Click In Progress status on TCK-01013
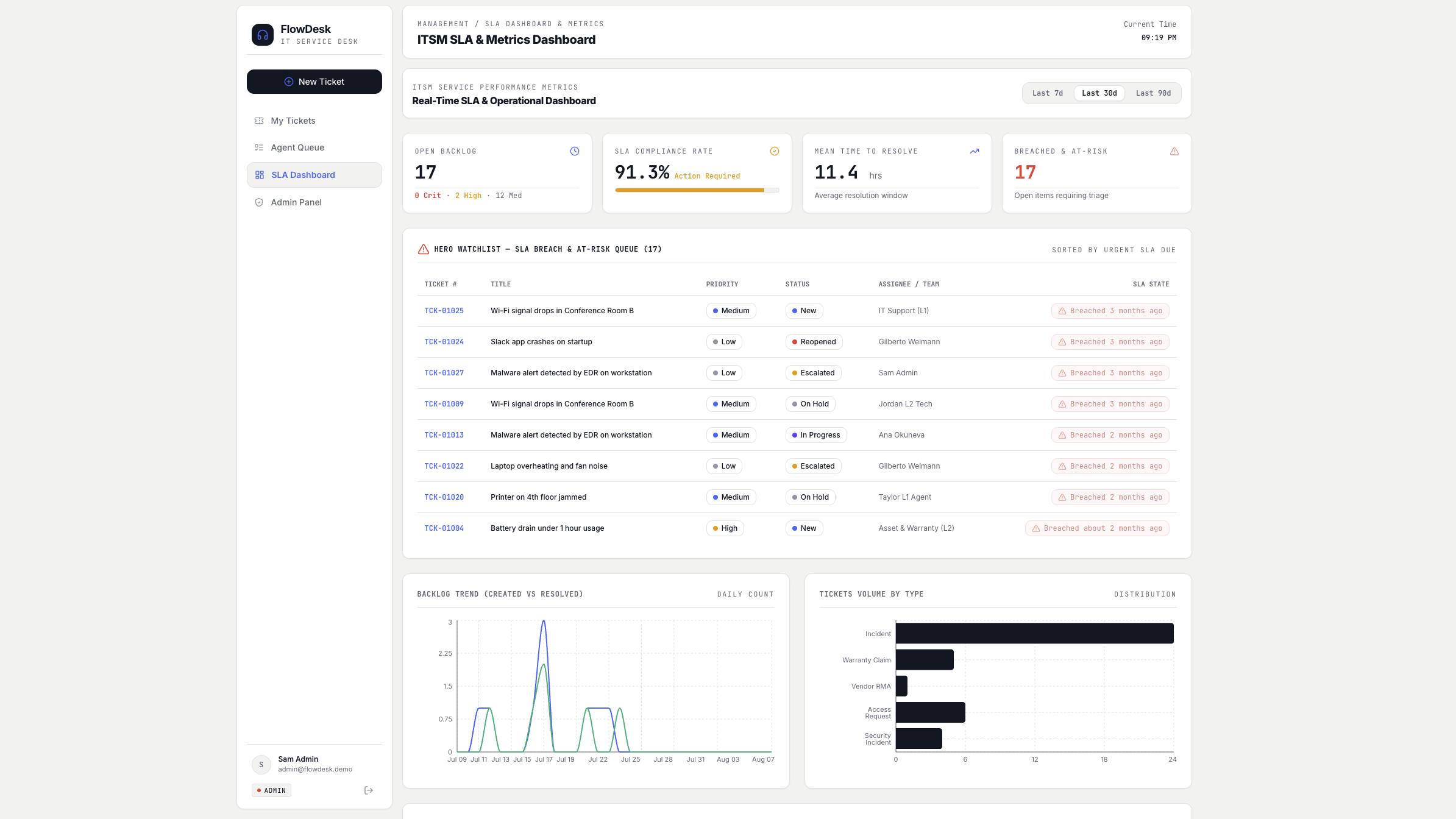Screen dimensions: 1456x819 pos(815,435)
